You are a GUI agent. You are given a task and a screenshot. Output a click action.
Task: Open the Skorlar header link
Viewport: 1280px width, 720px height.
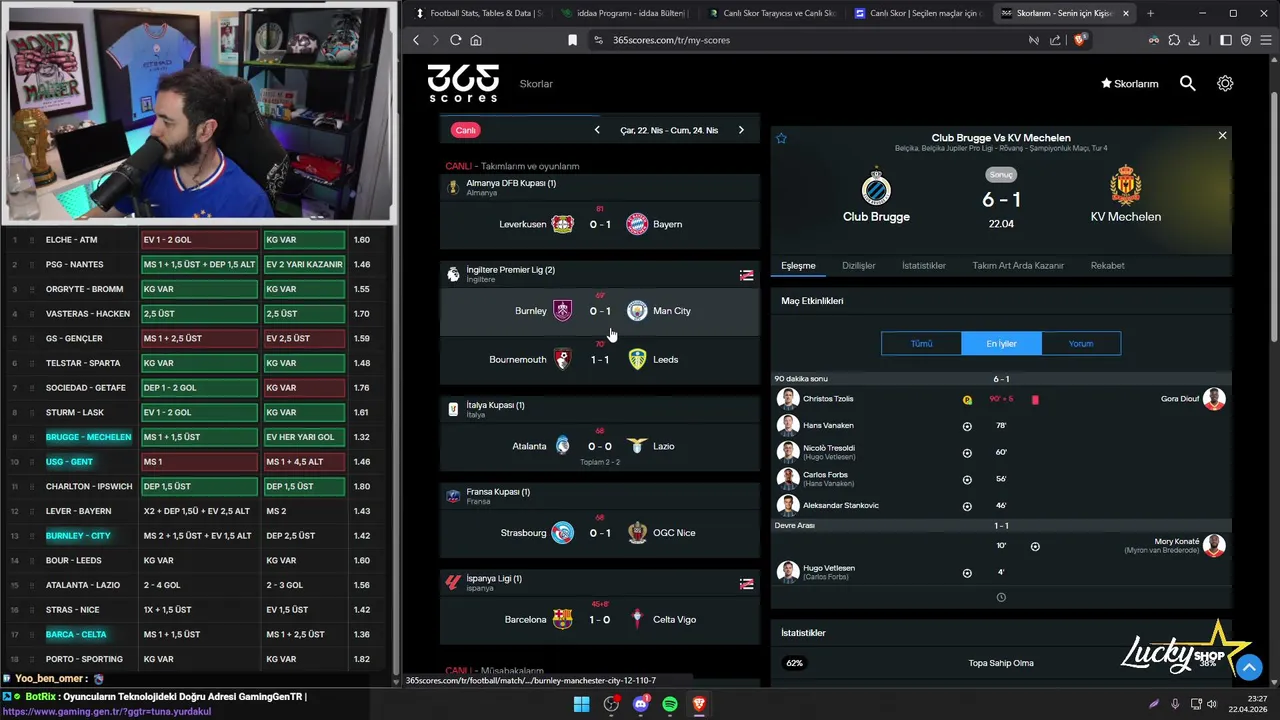pyautogui.click(x=536, y=84)
